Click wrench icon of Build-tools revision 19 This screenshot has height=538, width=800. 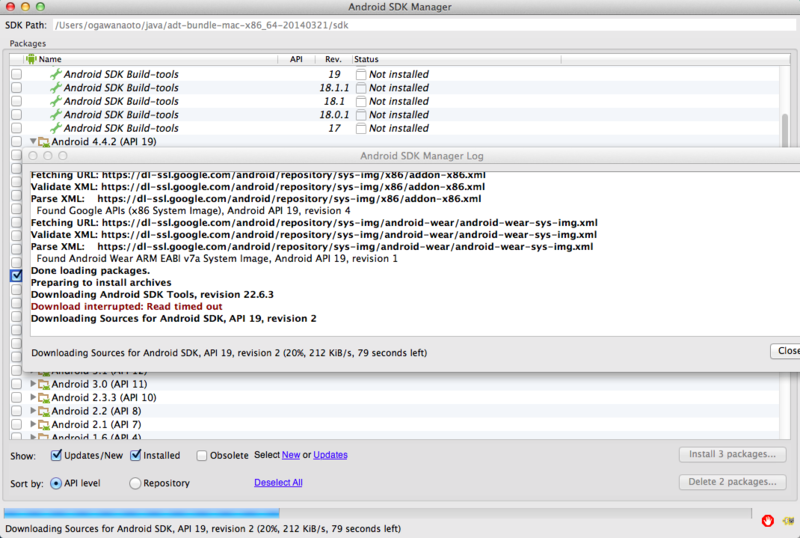pos(56,74)
